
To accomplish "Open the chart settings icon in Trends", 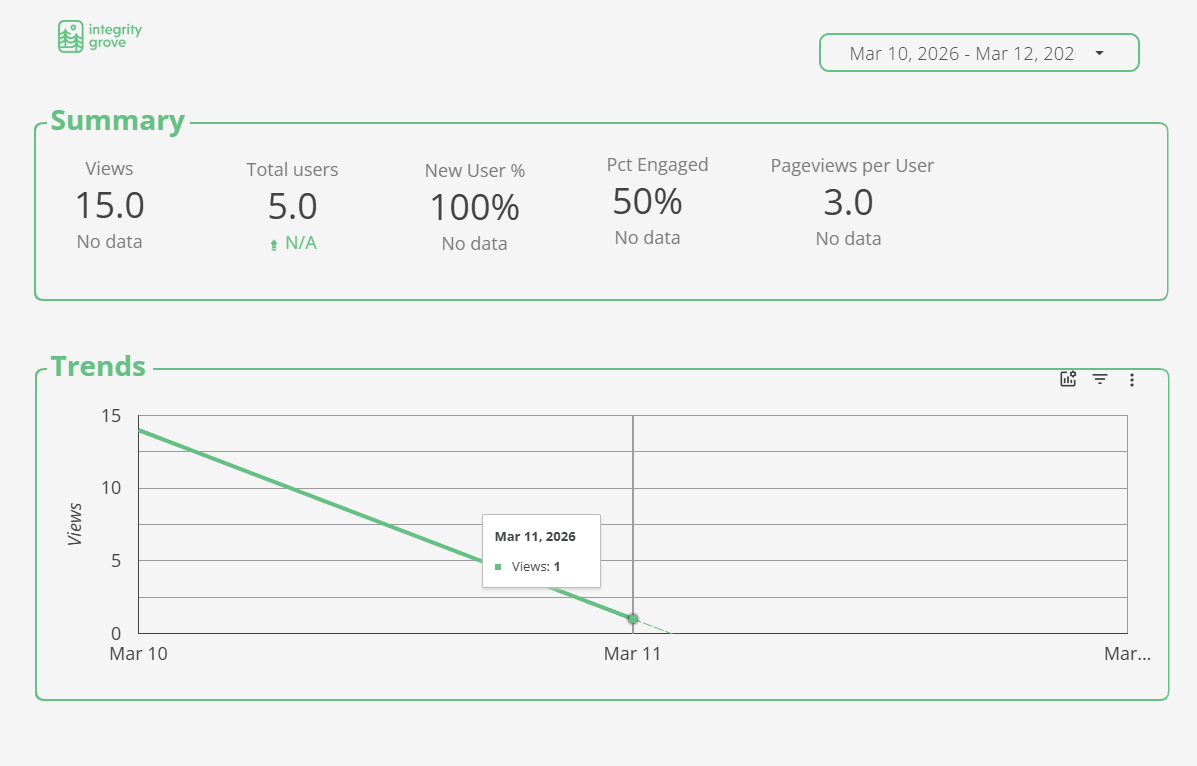I will (1068, 379).
